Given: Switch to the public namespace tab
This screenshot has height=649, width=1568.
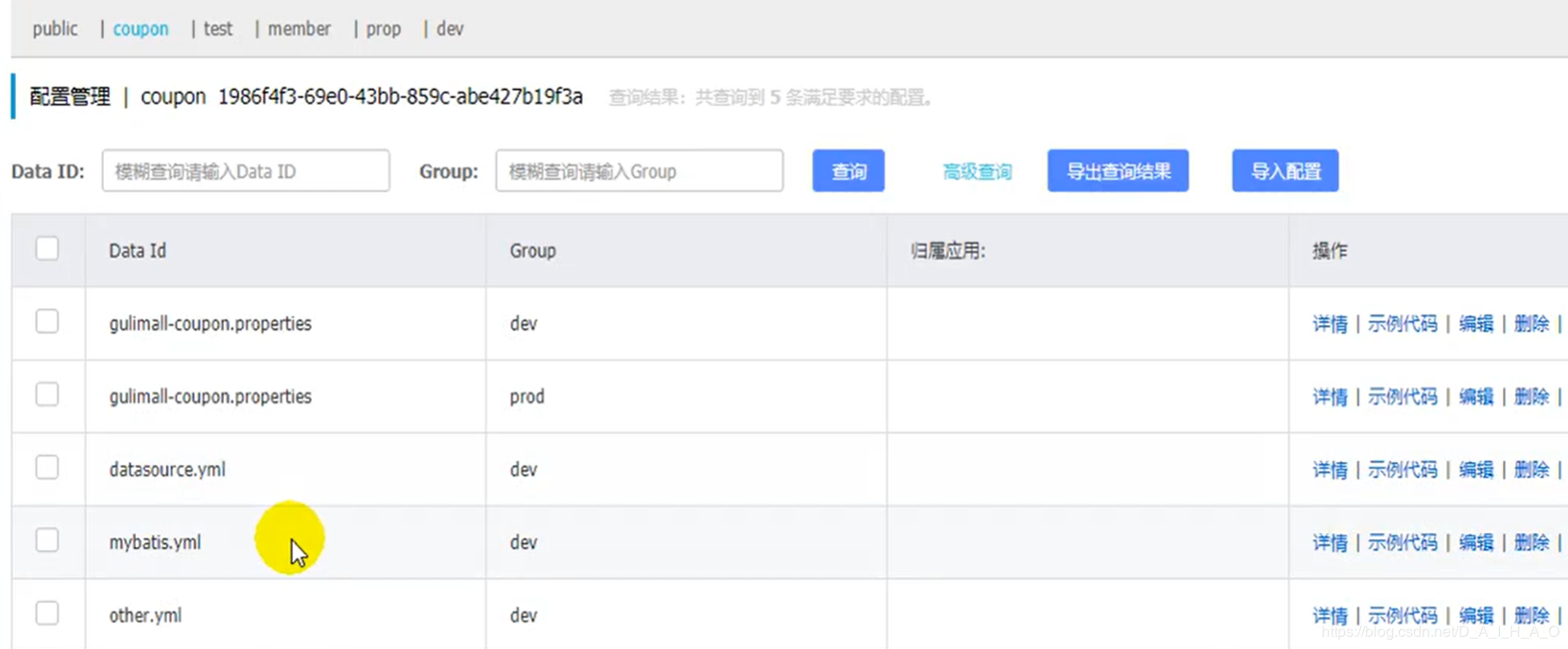Looking at the screenshot, I should tap(55, 29).
